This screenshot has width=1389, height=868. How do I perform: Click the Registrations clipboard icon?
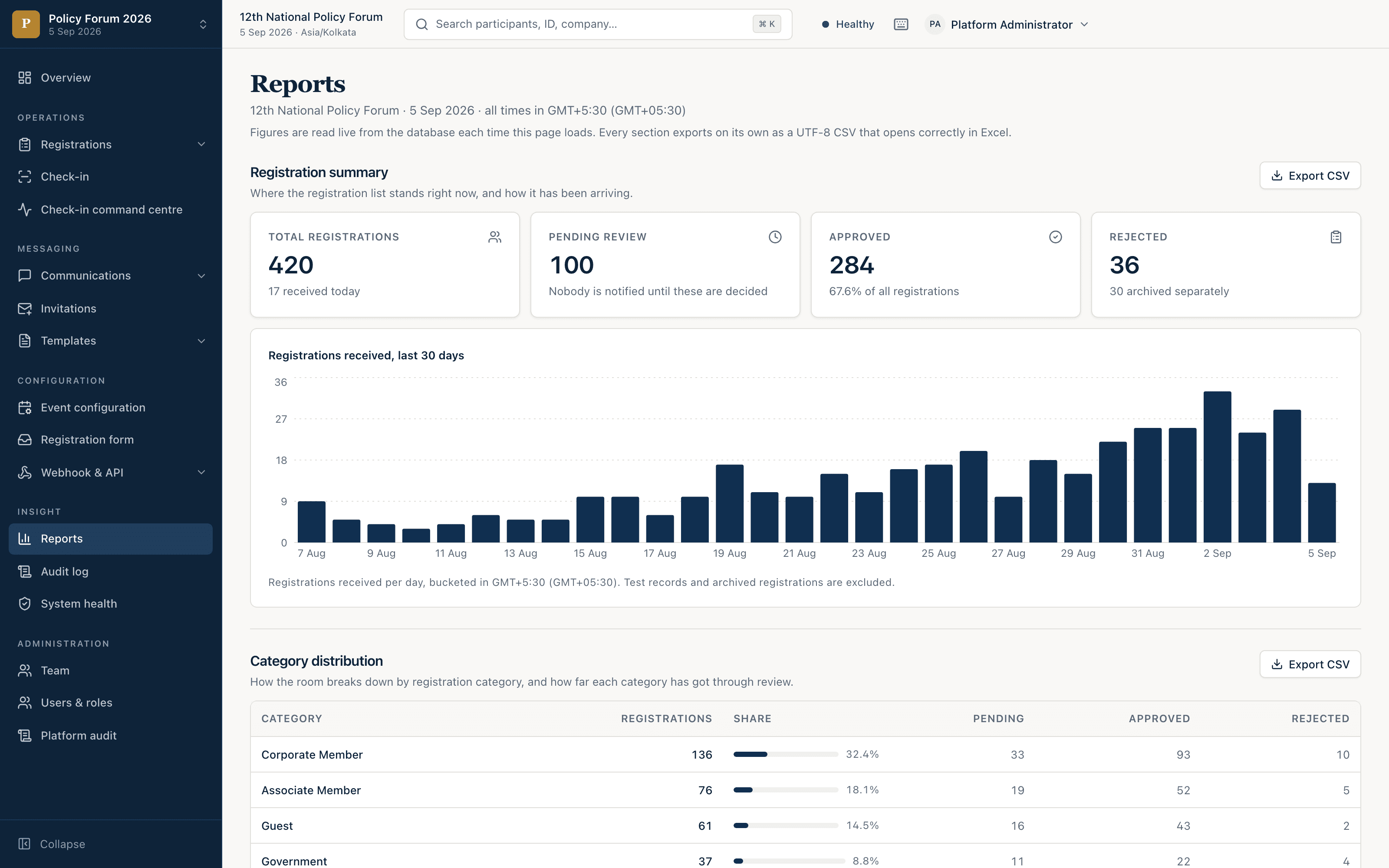[x=25, y=145]
